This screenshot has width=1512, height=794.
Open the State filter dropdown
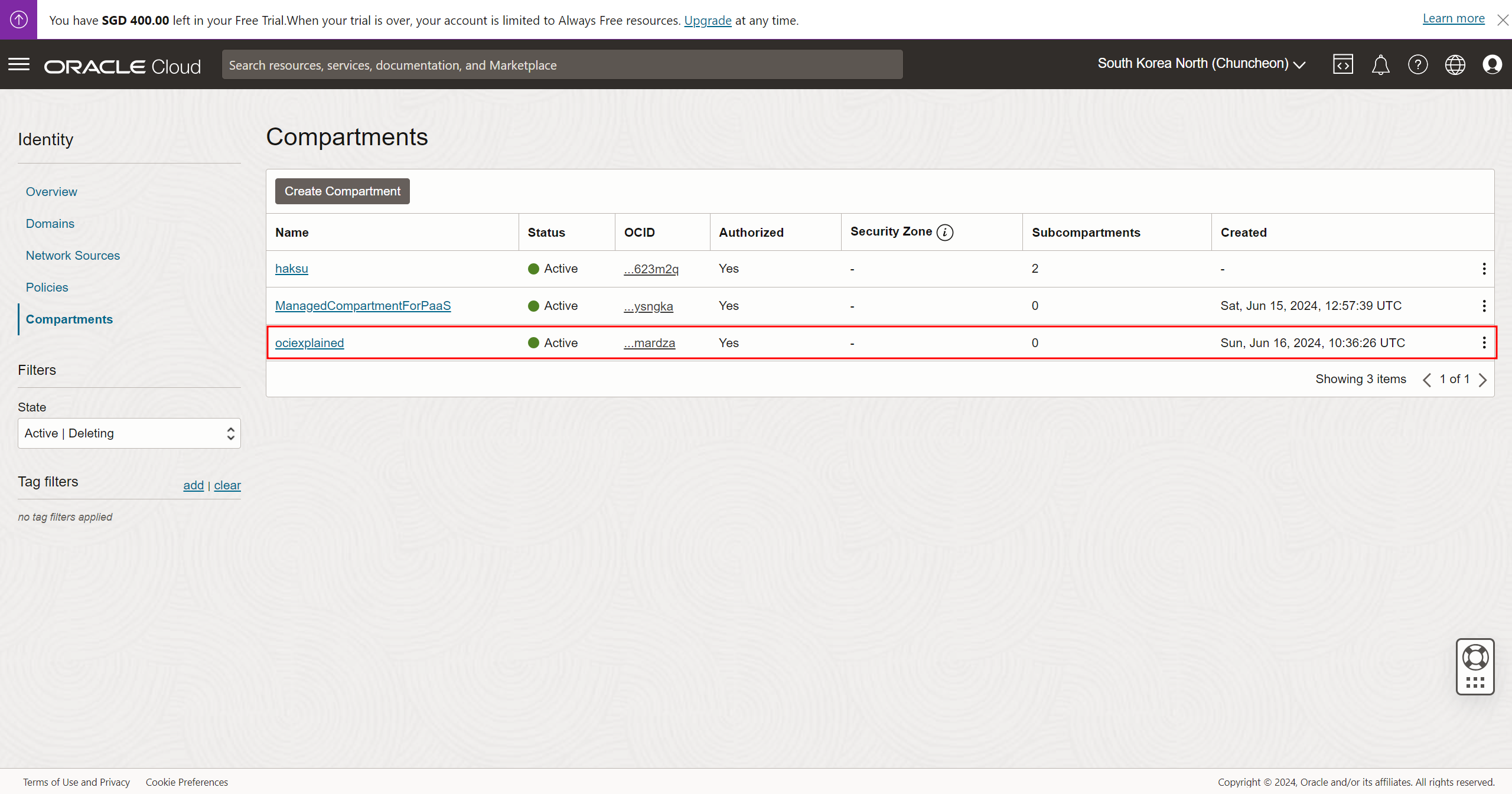(x=129, y=433)
